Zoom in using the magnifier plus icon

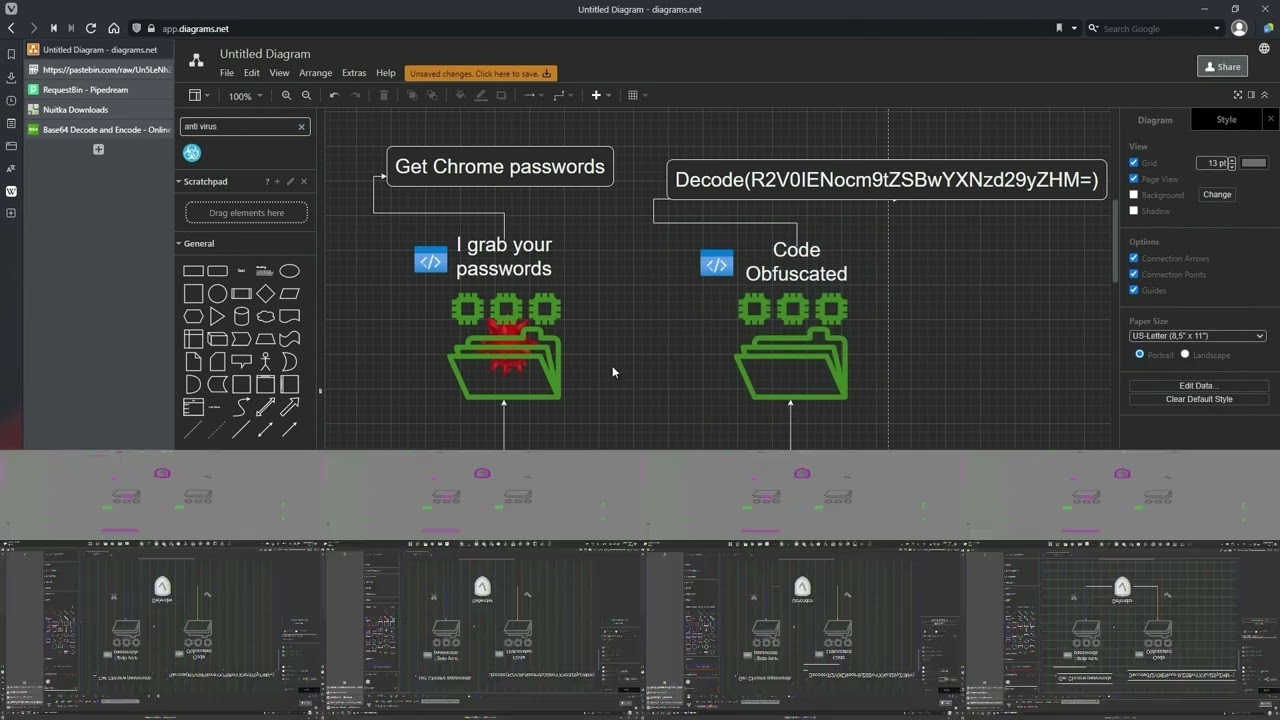pos(286,95)
